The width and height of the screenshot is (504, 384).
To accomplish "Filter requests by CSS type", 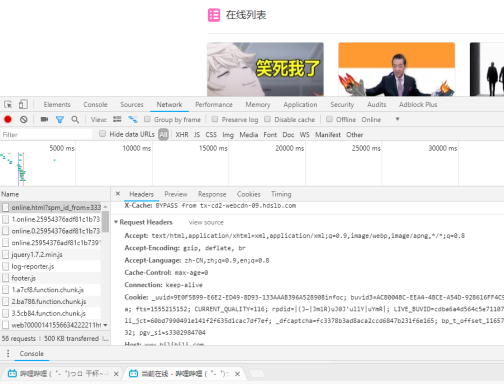I will tap(211, 135).
